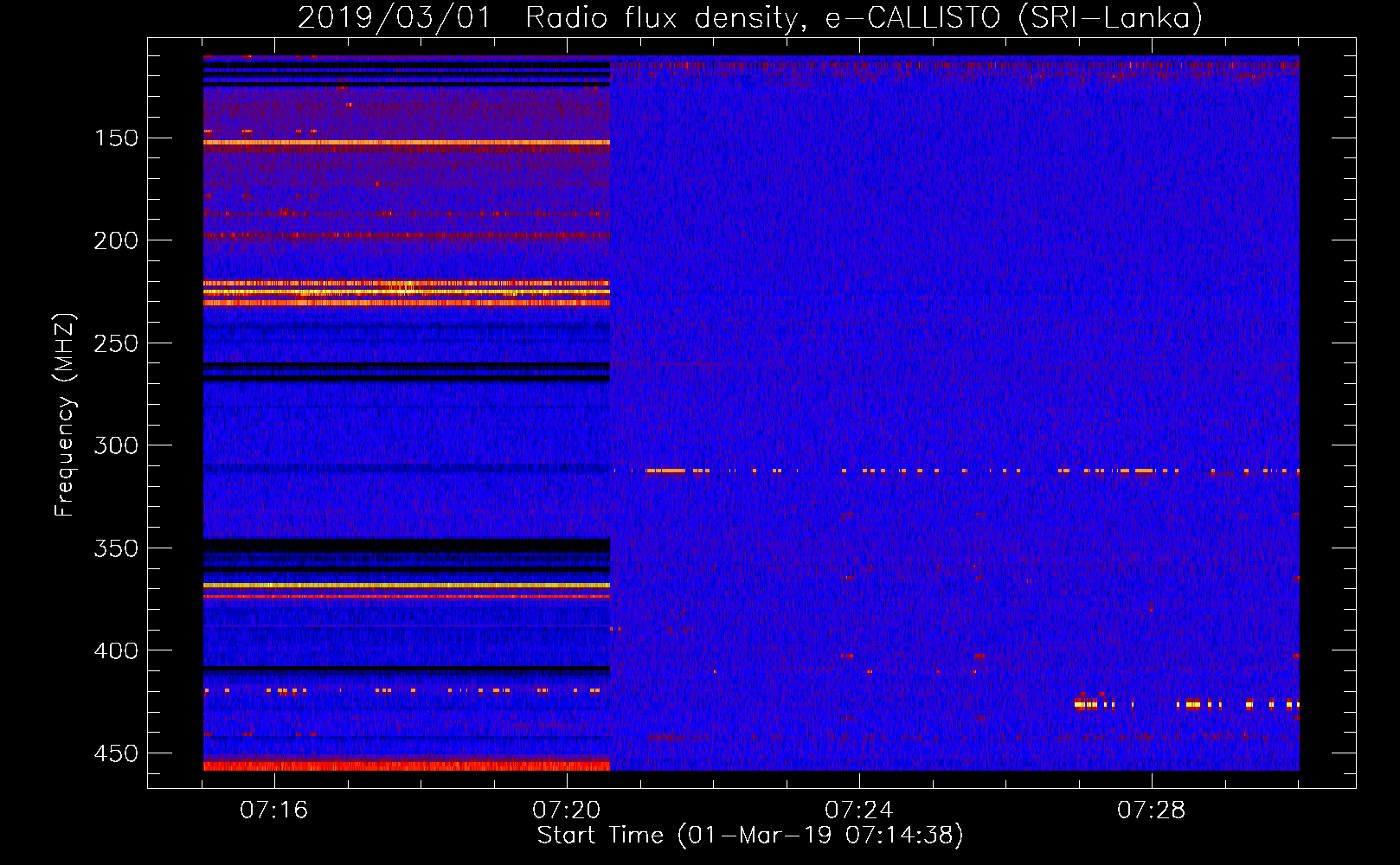The width and height of the screenshot is (1400, 865).
Task: Click the 07:16 time tick label
Action: click(274, 811)
